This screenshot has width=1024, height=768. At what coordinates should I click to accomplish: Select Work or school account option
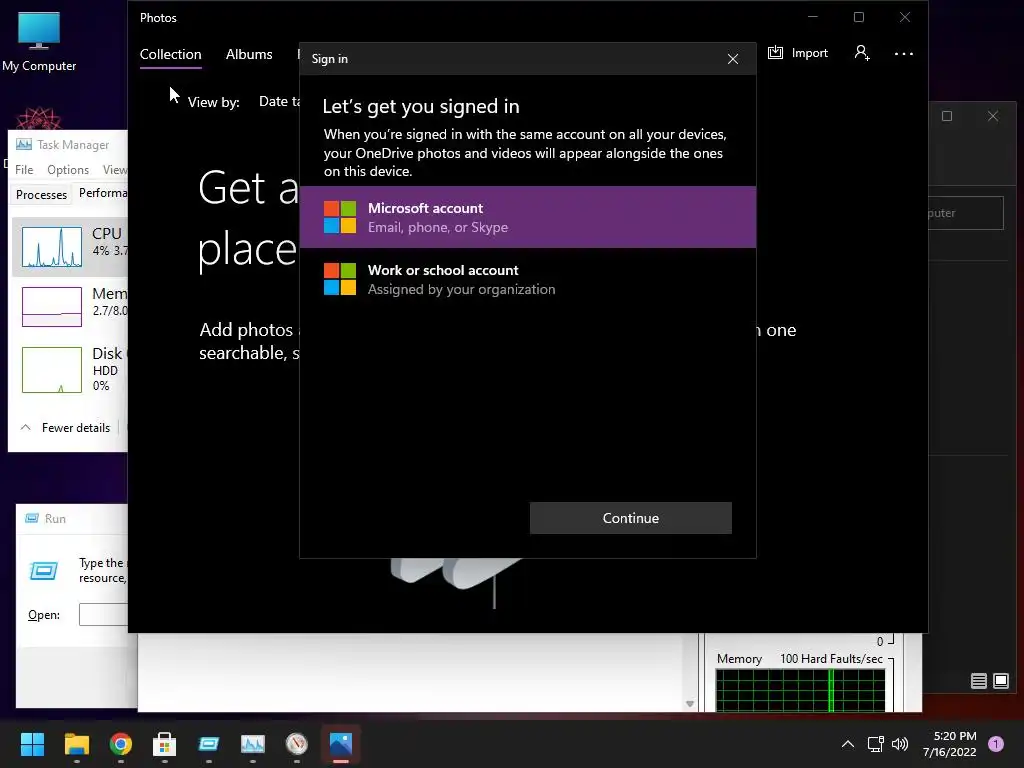[528, 280]
